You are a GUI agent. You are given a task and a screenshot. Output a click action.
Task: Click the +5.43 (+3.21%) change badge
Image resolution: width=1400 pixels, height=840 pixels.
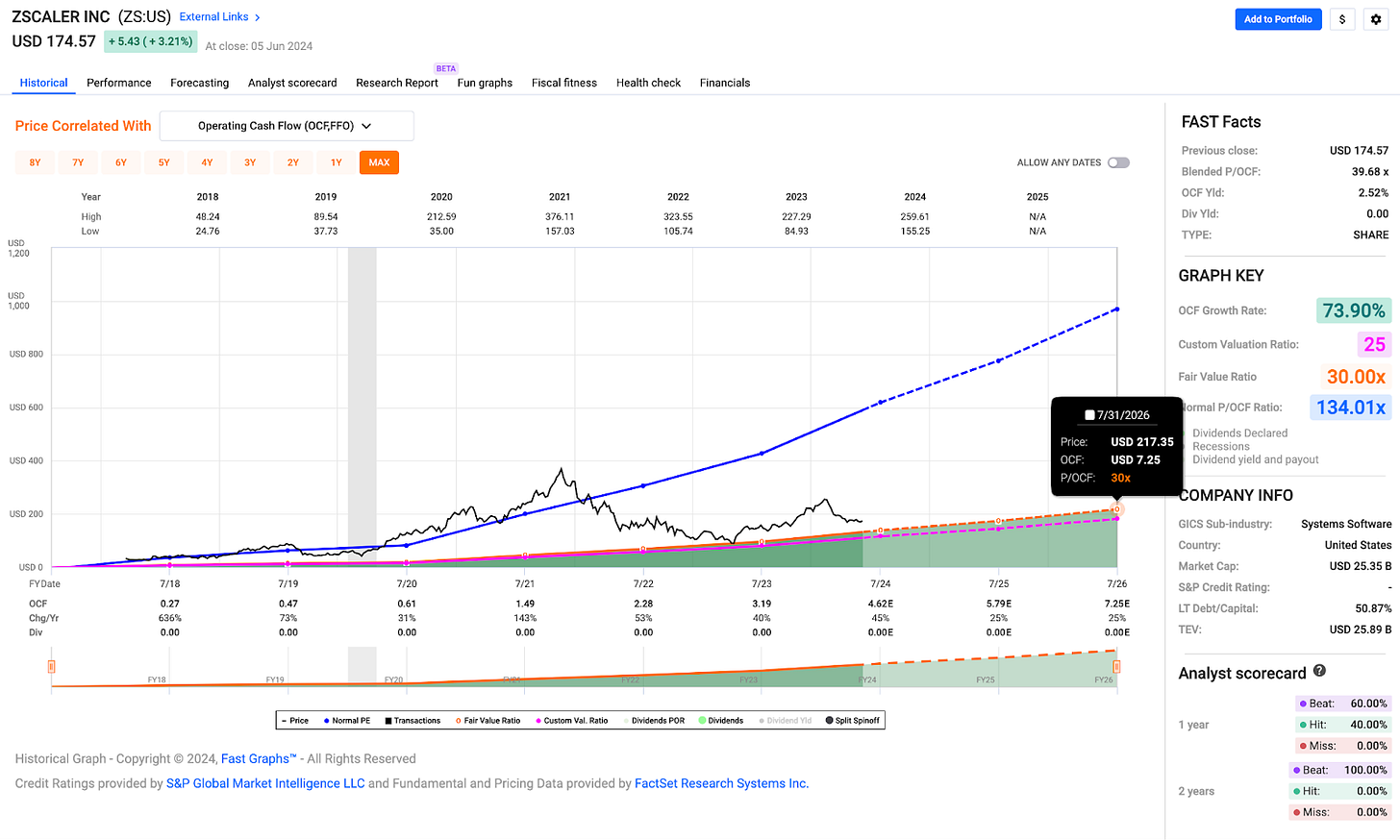(150, 41)
